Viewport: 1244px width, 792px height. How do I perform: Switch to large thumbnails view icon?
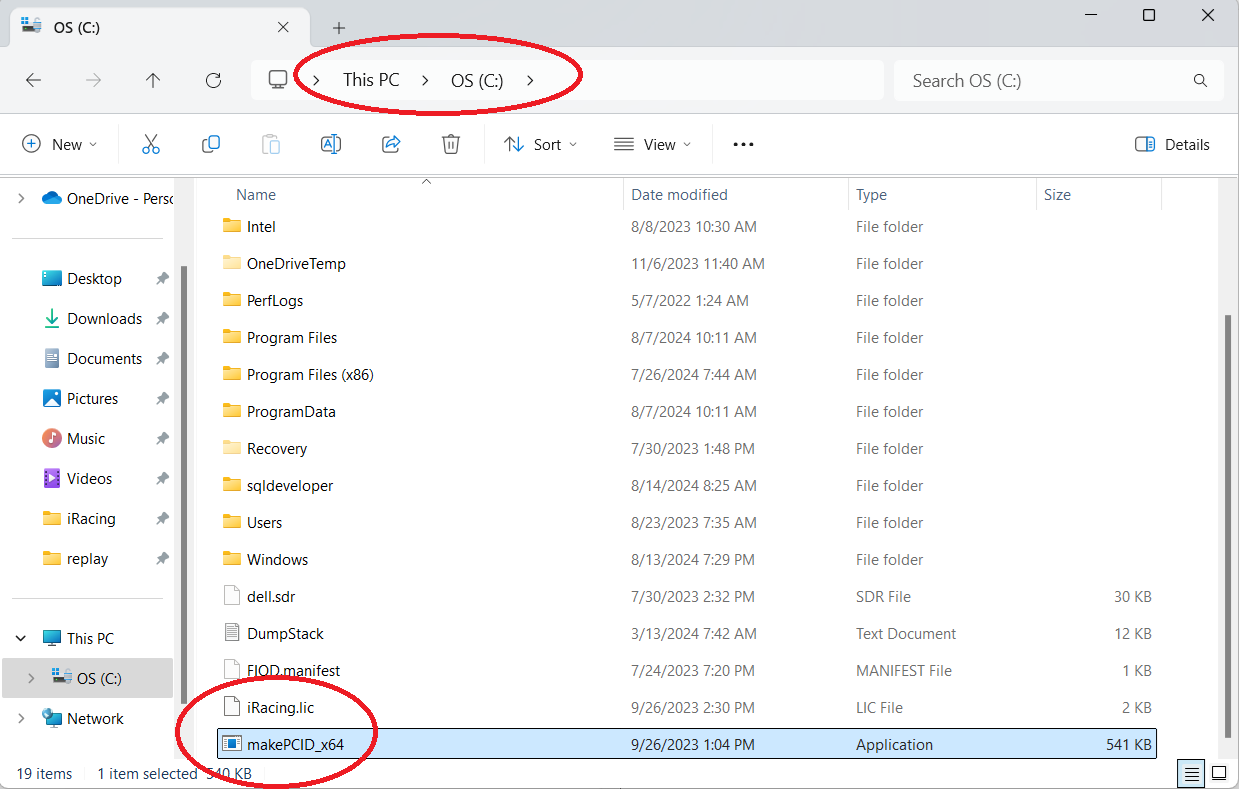(1219, 773)
